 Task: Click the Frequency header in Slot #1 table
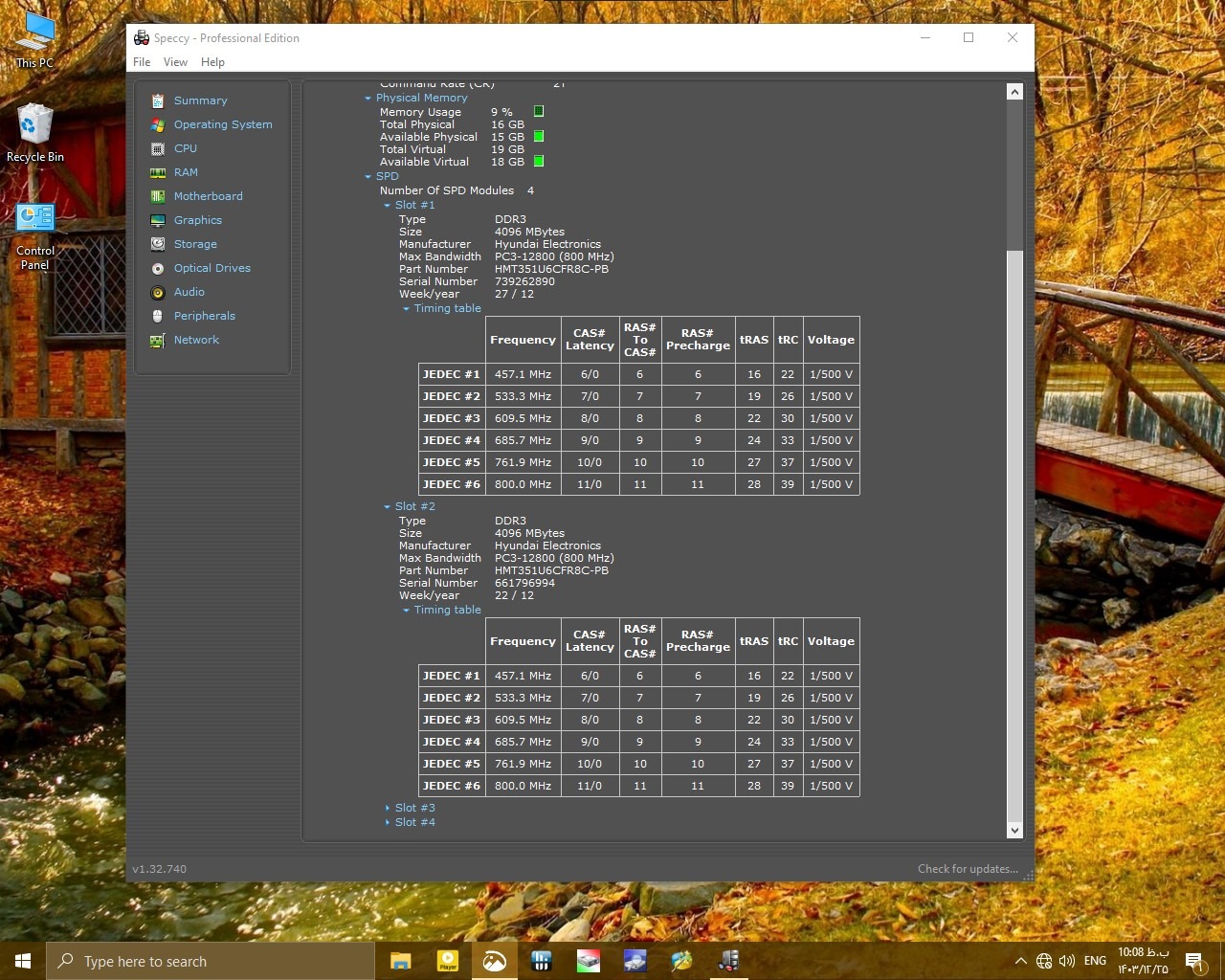[523, 340]
